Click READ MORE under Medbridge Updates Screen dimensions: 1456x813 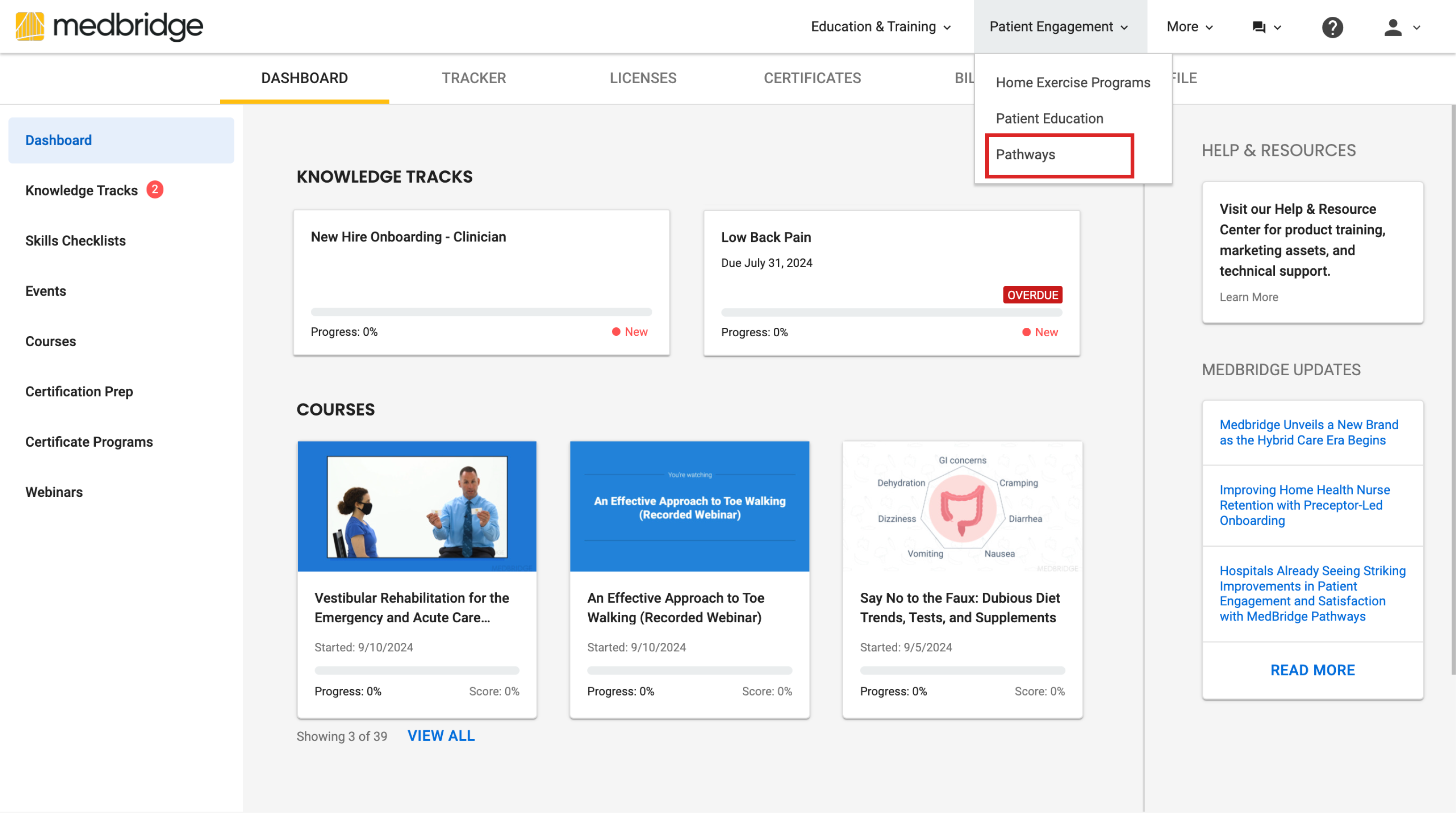[1312, 671]
